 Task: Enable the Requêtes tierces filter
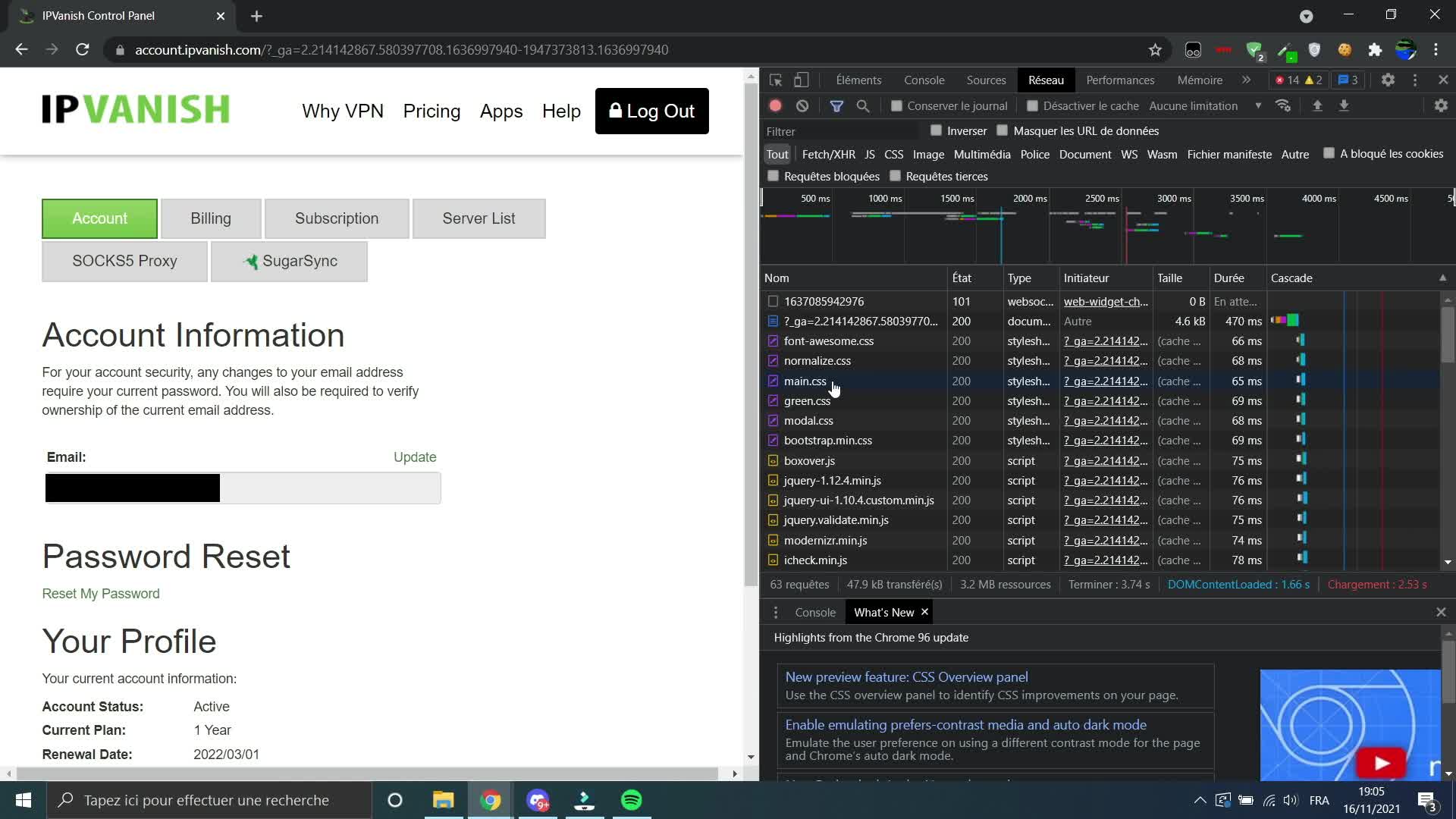(x=896, y=175)
